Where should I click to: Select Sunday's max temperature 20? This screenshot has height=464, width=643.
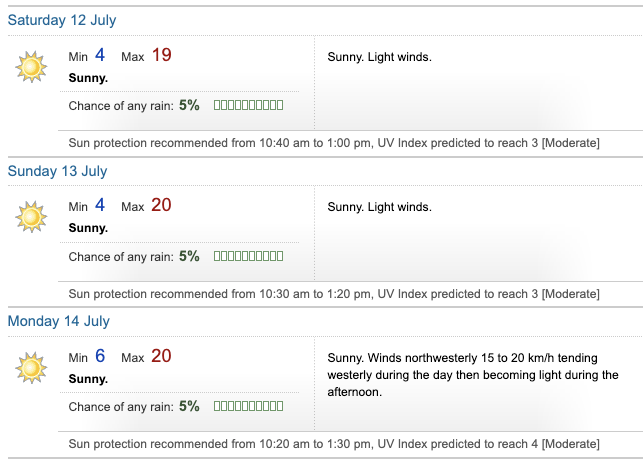pos(161,206)
